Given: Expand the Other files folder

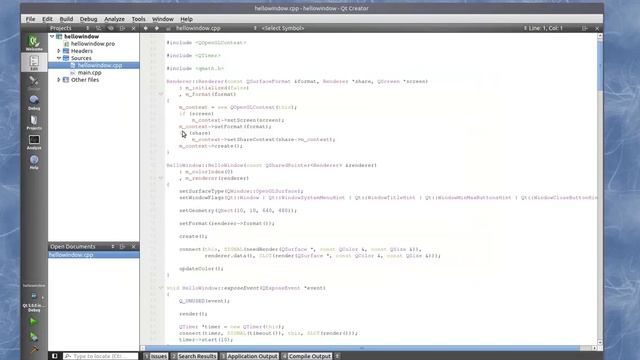Looking at the screenshot, I should pyautogui.click(x=59, y=80).
